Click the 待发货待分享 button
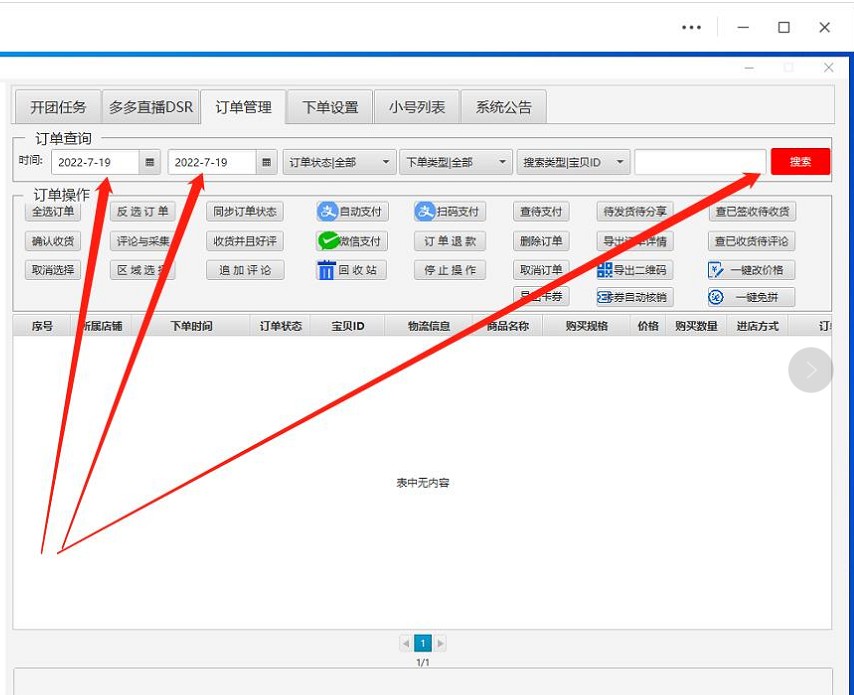 (635, 211)
